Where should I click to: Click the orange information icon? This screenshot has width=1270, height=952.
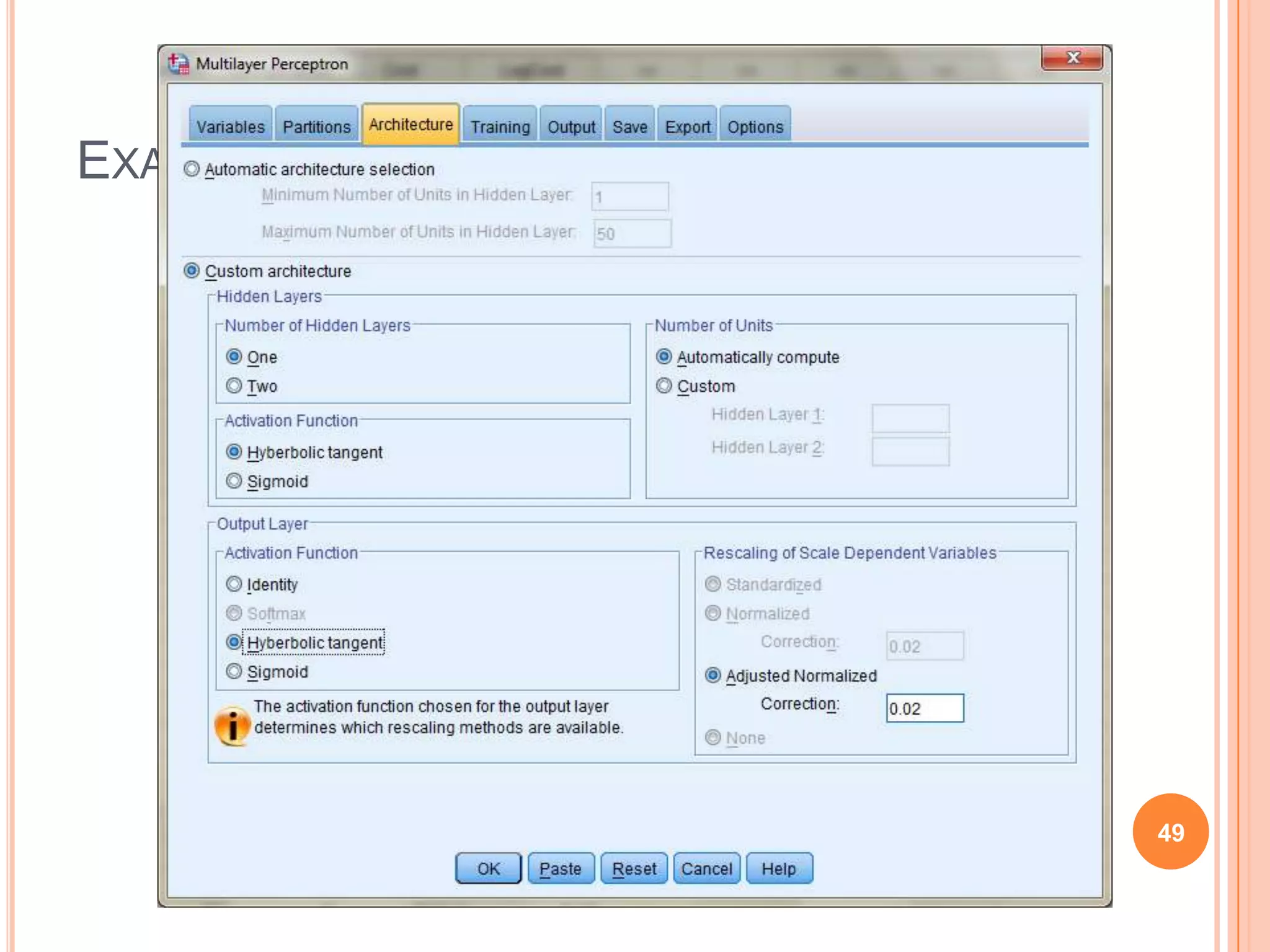[233, 725]
